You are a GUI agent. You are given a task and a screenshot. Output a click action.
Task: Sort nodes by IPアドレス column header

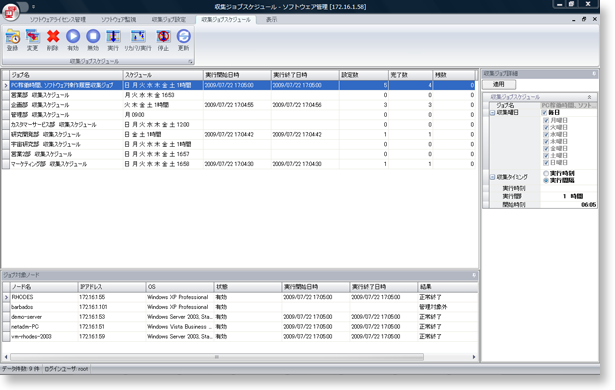point(111,287)
